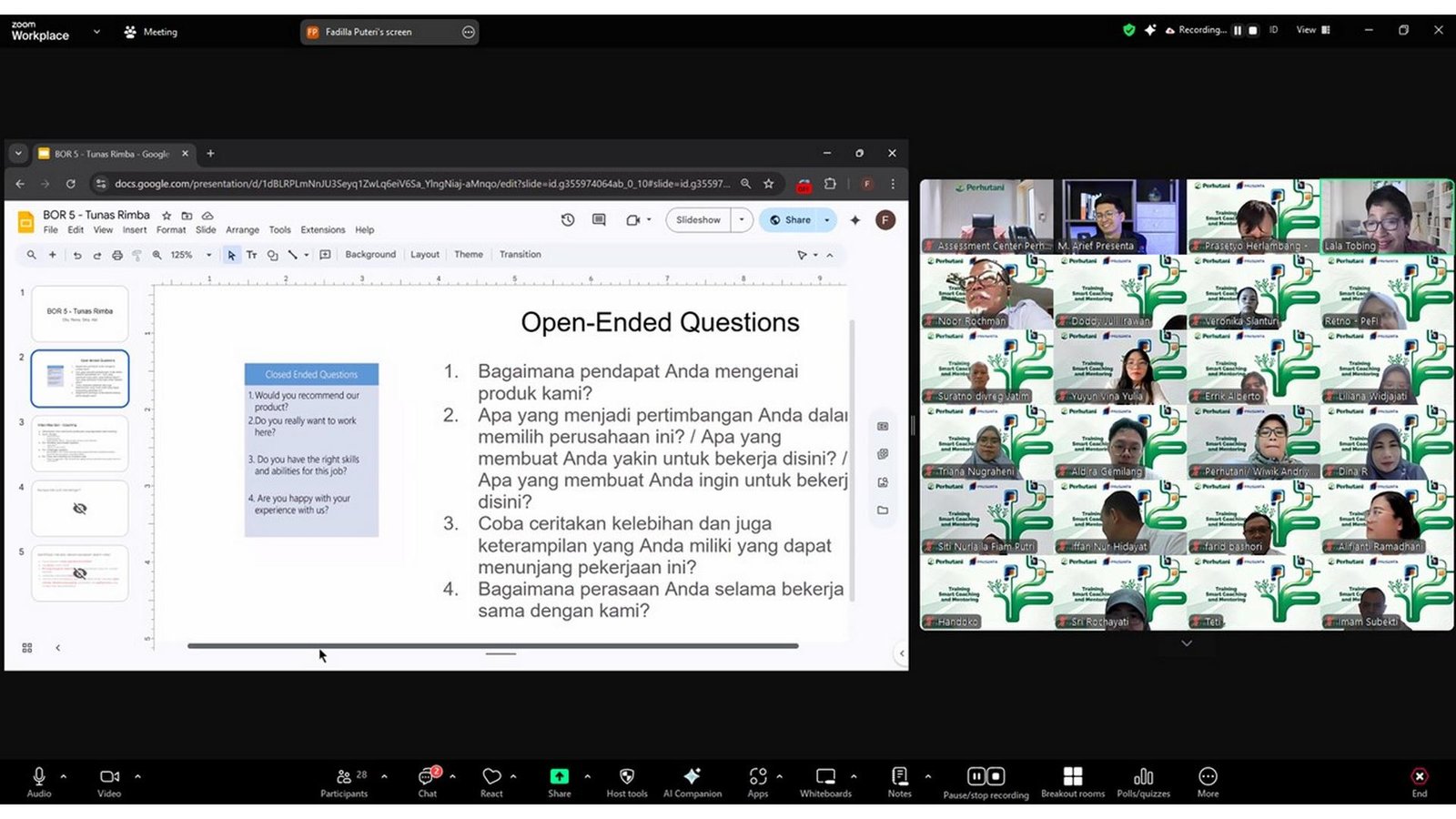
Task: Open the Zoom Chat panel
Action: (x=427, y=781)
